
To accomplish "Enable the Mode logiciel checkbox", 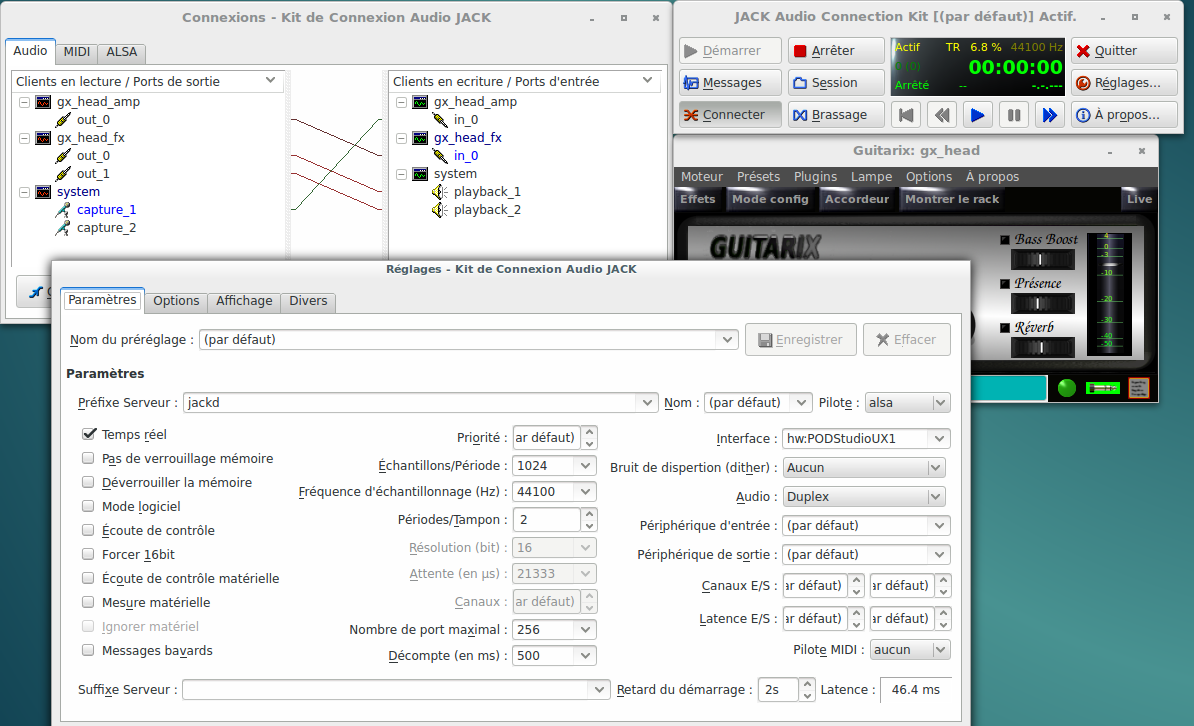I will click(x=89, y=506).
